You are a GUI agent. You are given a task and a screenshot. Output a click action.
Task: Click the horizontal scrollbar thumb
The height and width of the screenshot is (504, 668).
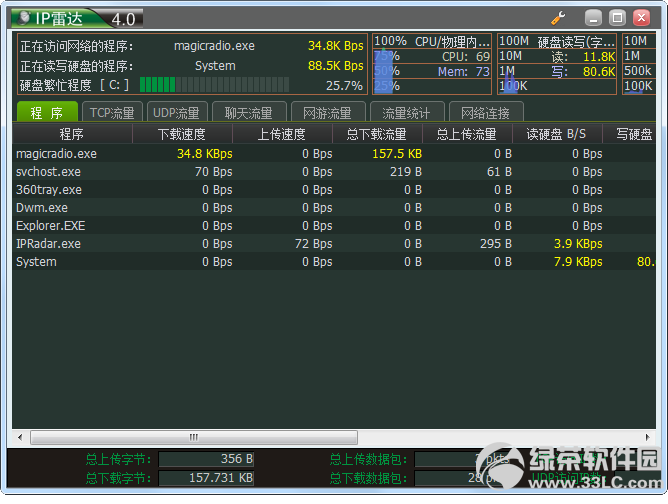click(194, 437)
